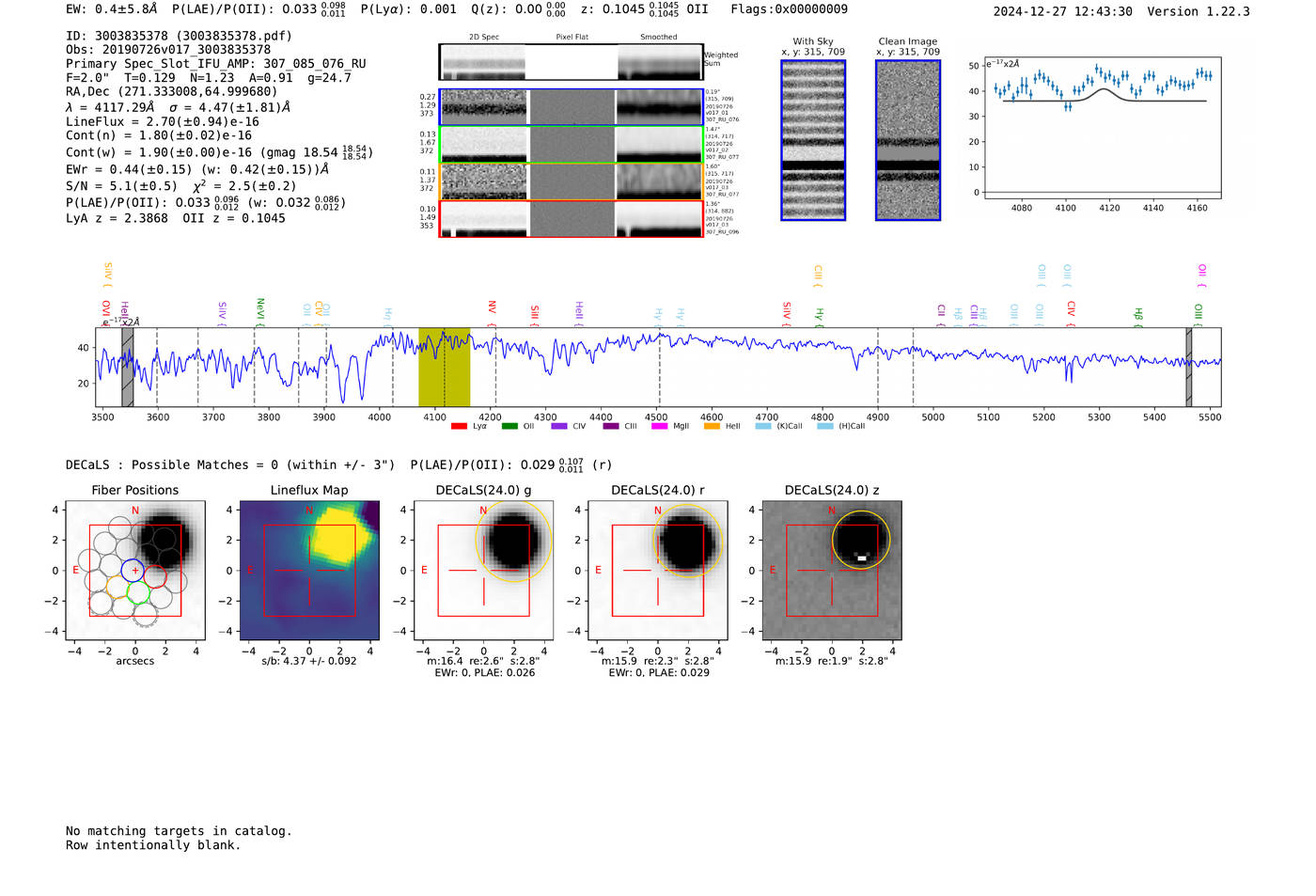Image resolution: width=1316 pixels, height=896 pixels.
Task: Click the hatched gray band near 3550
Action: [127, 367]
